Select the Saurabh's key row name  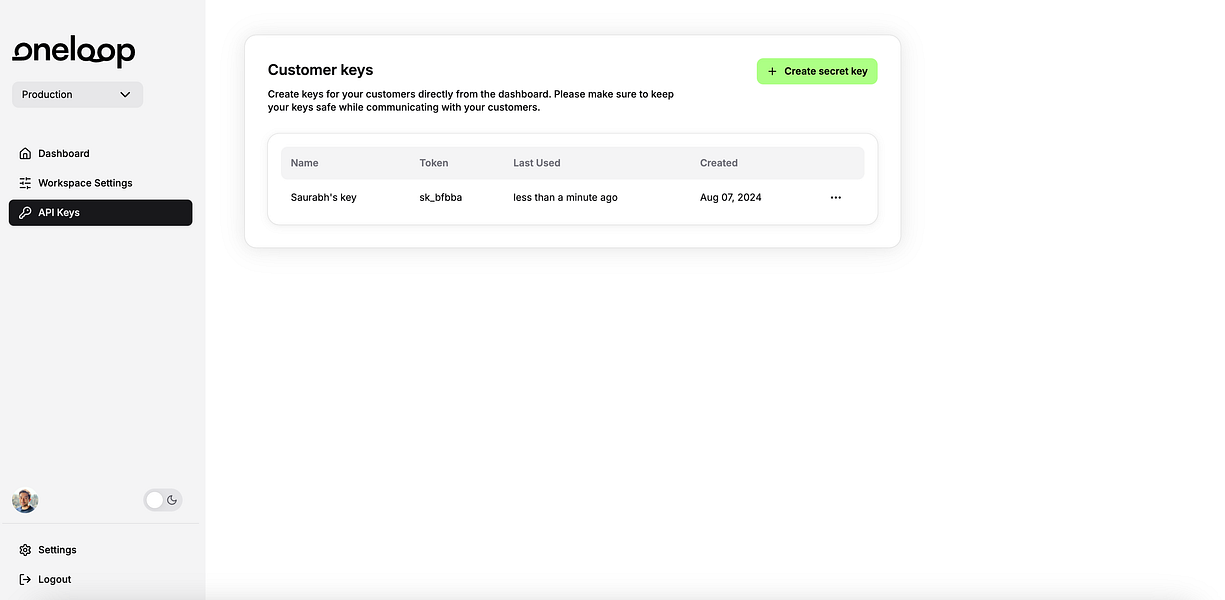pos(323,198)
